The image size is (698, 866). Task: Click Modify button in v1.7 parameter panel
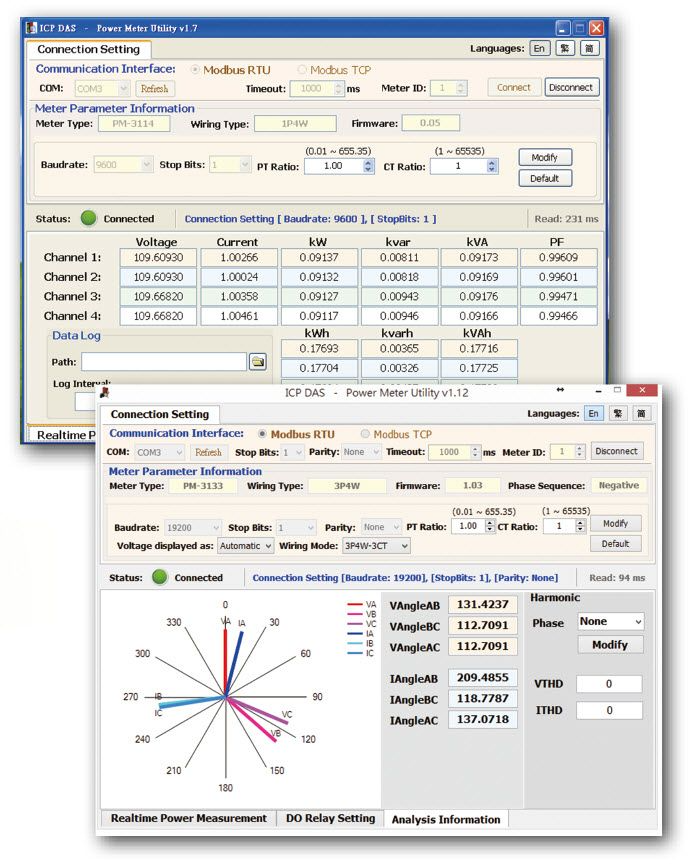(544, 157)
